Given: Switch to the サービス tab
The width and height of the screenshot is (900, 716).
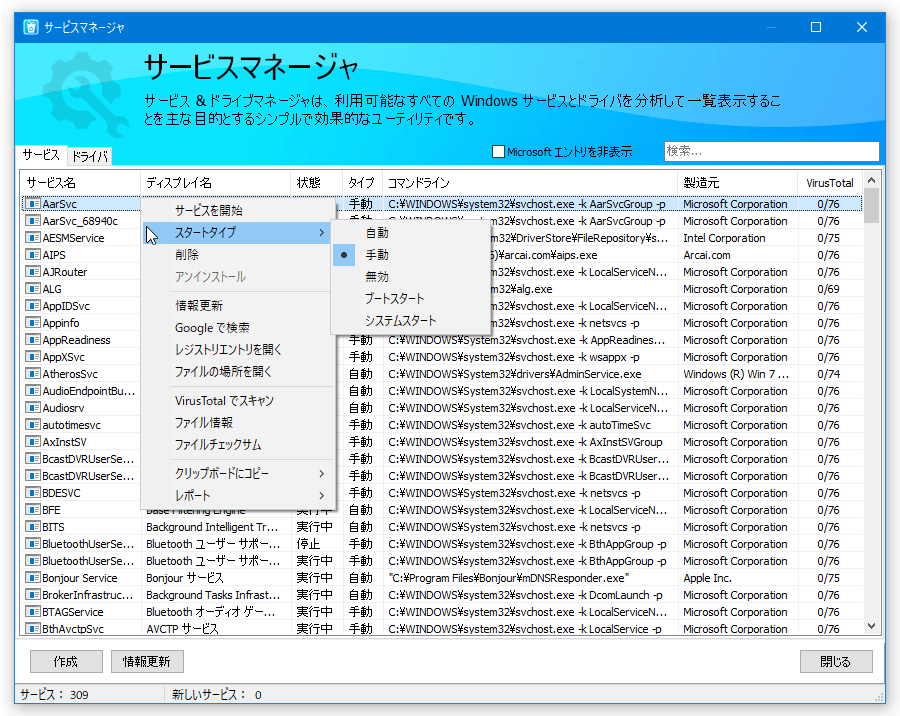Looking at the screenshot, I should click(x=41, y=155).
